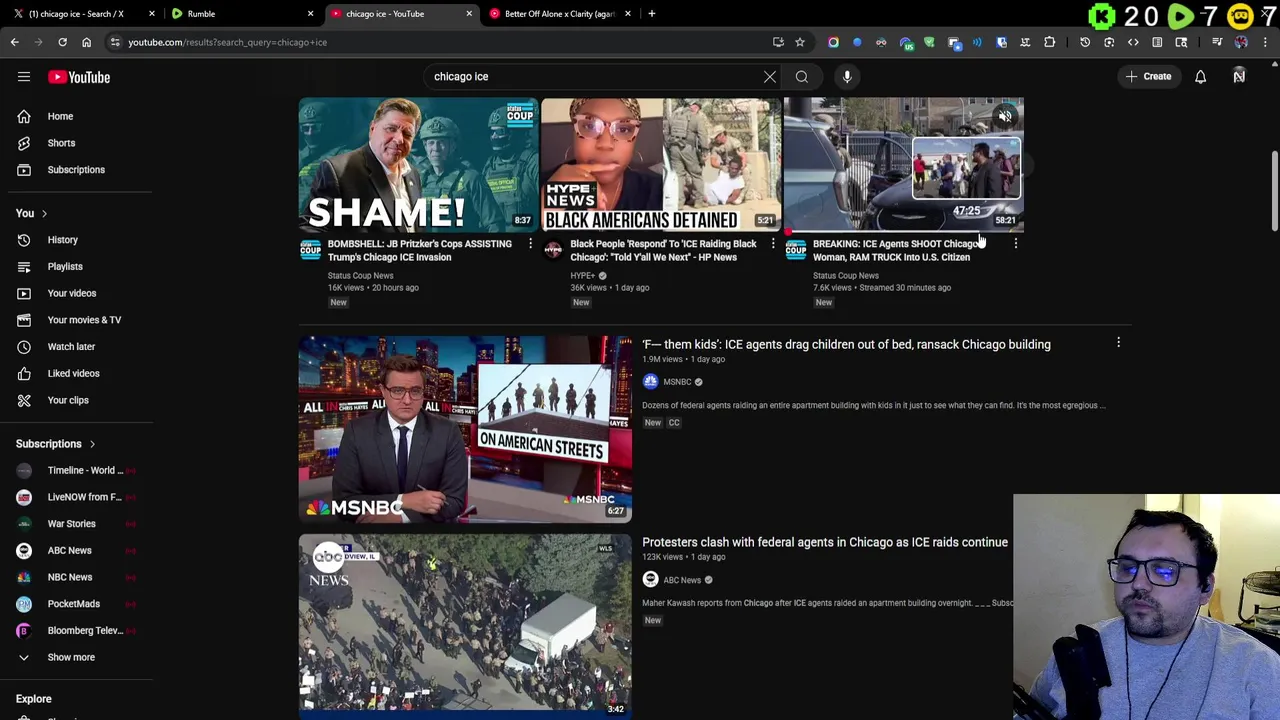Screen dimensions: 1280x720
Task: Open options for JB Pritzker video
Action: click(x=530, y=244)
